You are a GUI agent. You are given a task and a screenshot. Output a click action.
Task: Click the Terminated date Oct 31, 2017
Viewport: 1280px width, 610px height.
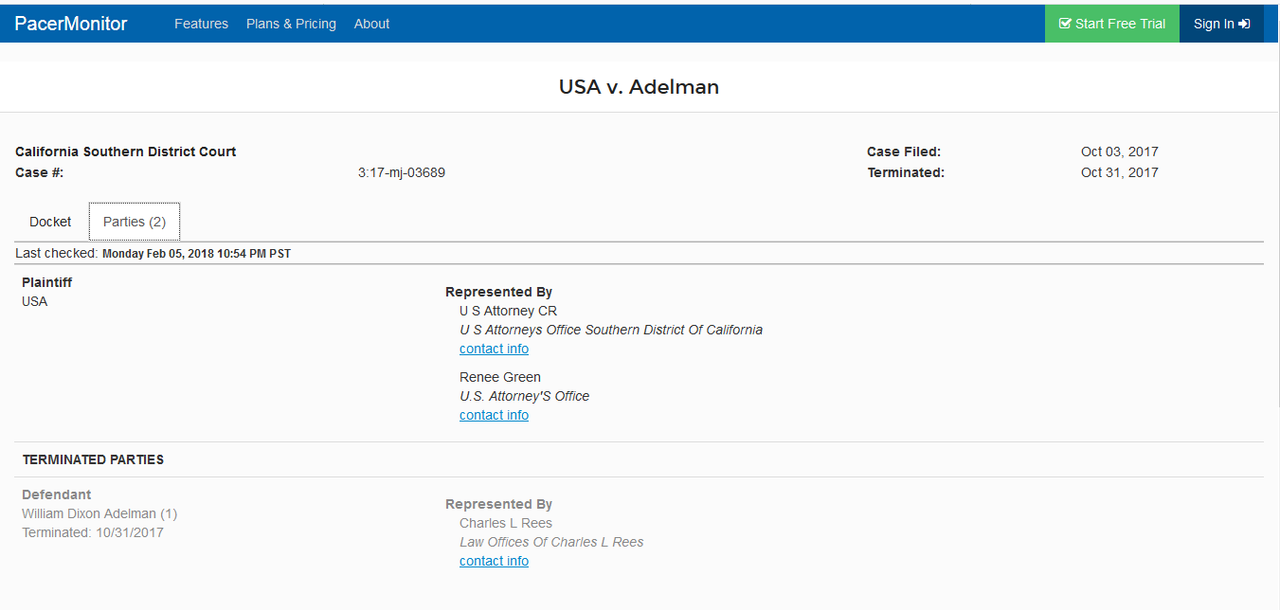tap(1119, 172)
